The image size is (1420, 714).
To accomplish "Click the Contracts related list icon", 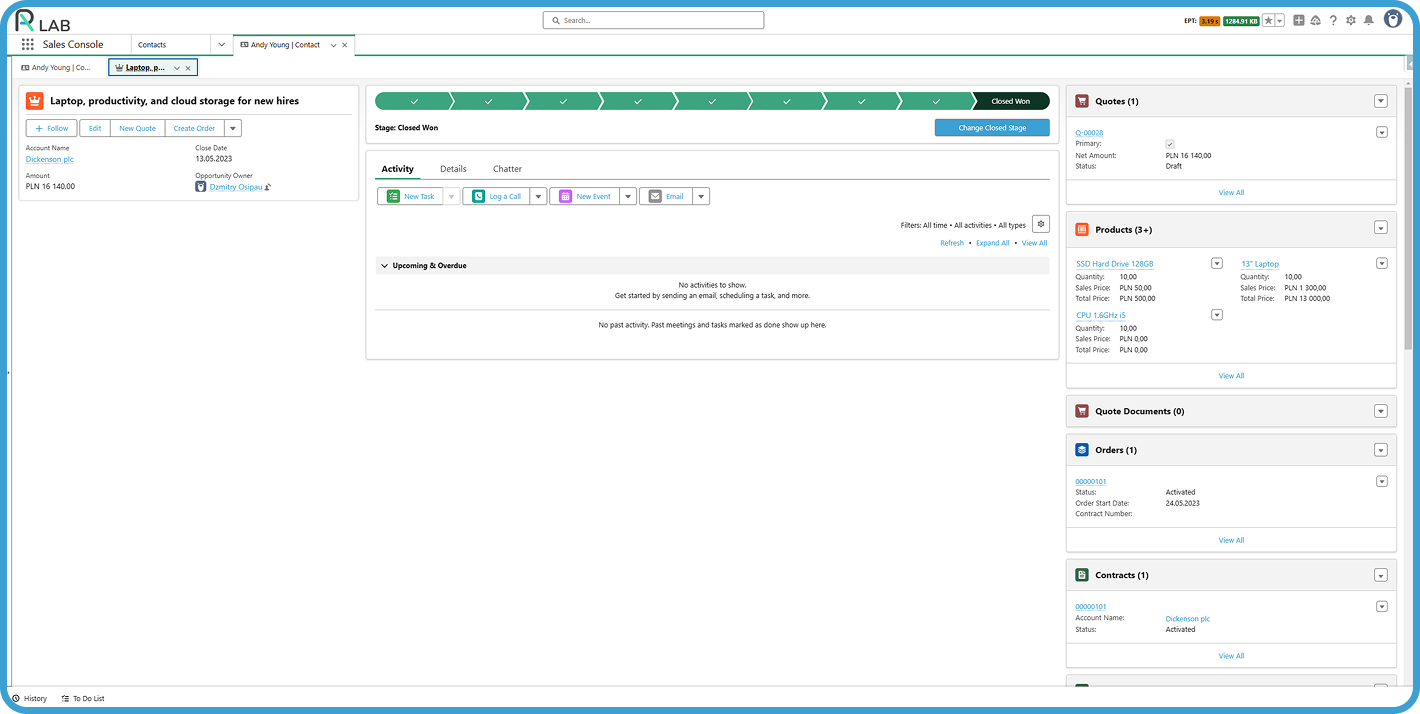I will pyautogui.click(x=1082, y=575).
